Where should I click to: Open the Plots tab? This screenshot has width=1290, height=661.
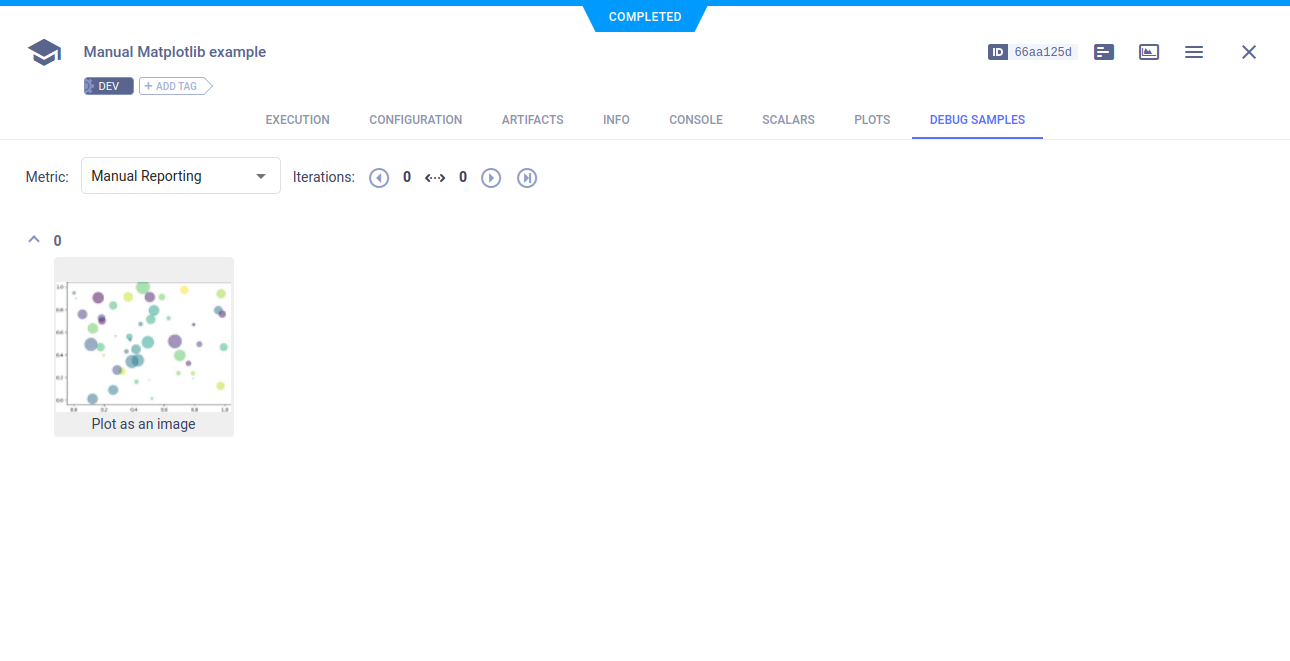[871, 120]
